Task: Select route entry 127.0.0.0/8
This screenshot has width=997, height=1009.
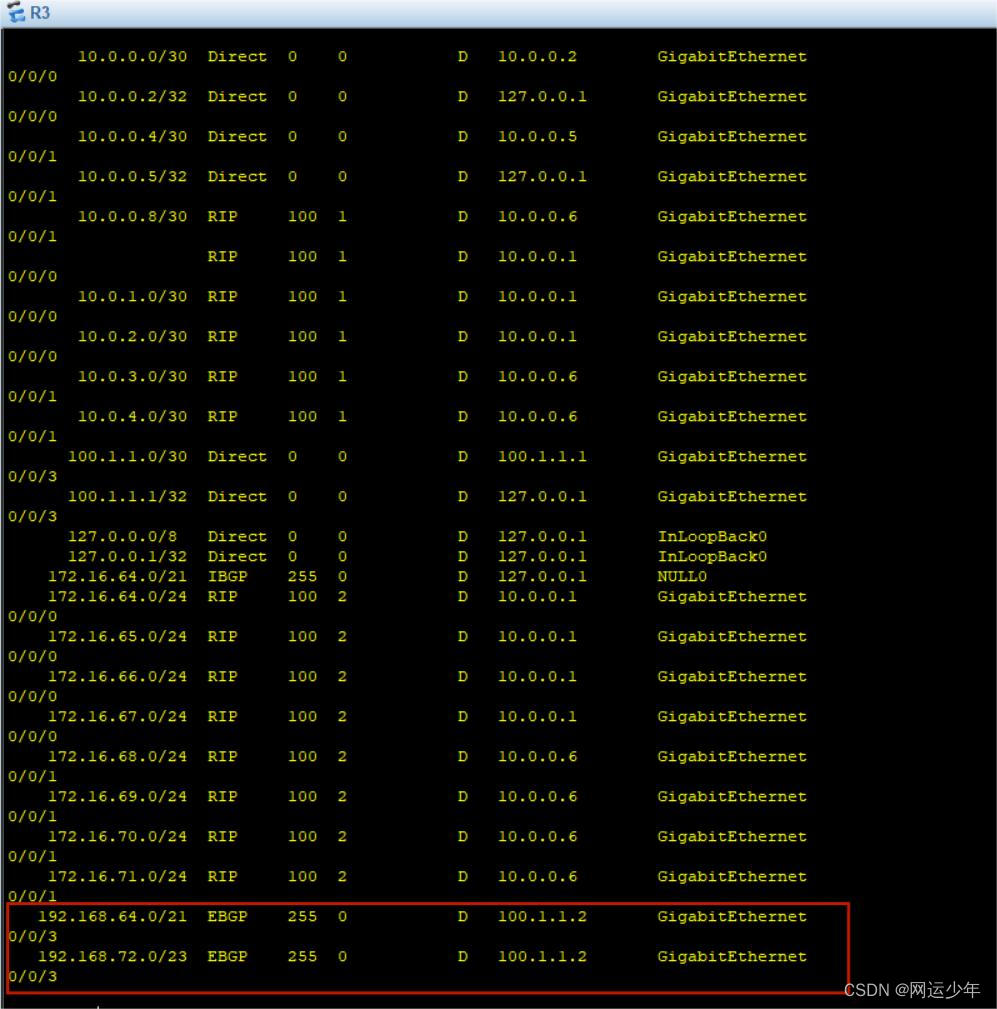Action: coord(122,536)
